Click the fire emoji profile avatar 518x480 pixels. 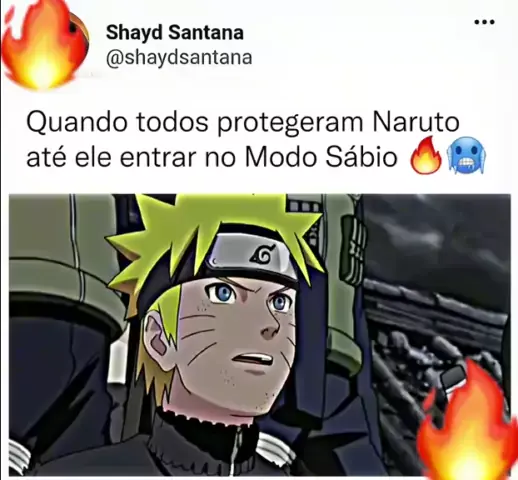coord(46,44)
